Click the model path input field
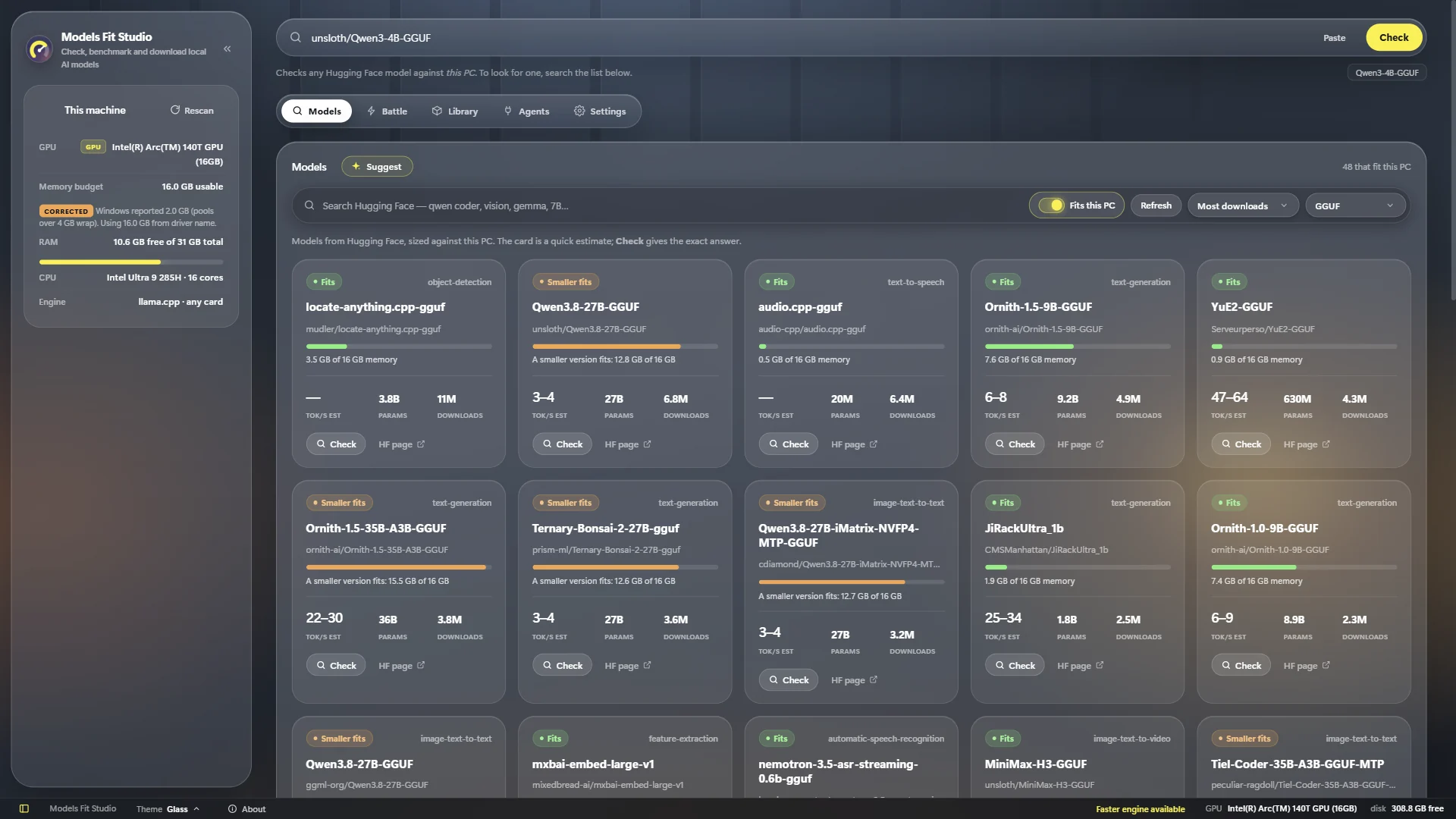The image size is (1456, 819). 804,37
